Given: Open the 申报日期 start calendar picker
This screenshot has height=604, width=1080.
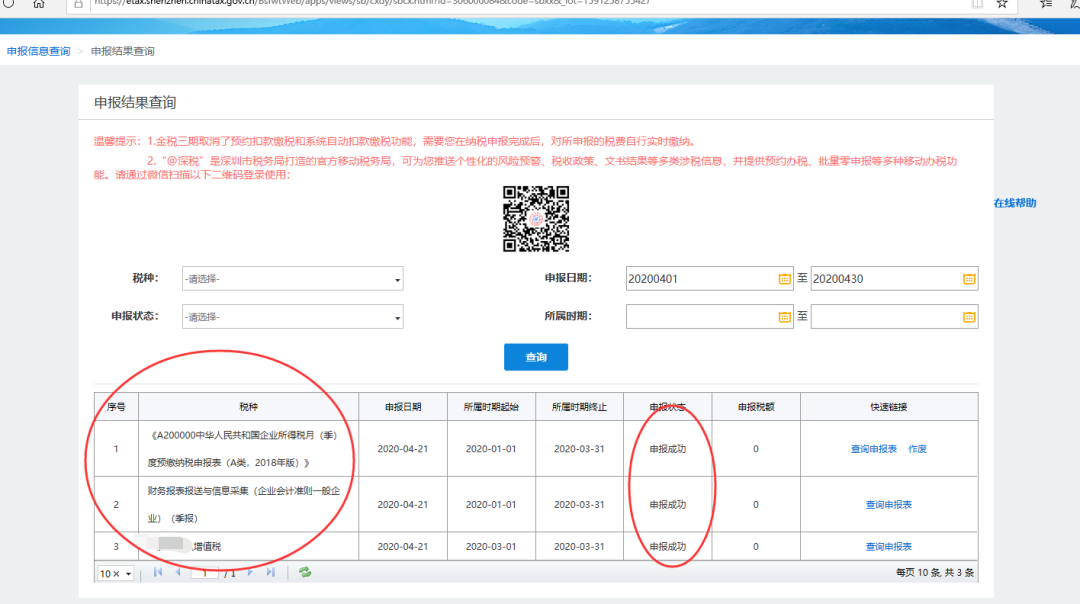Looking at the screenshot, I should 784,279.
